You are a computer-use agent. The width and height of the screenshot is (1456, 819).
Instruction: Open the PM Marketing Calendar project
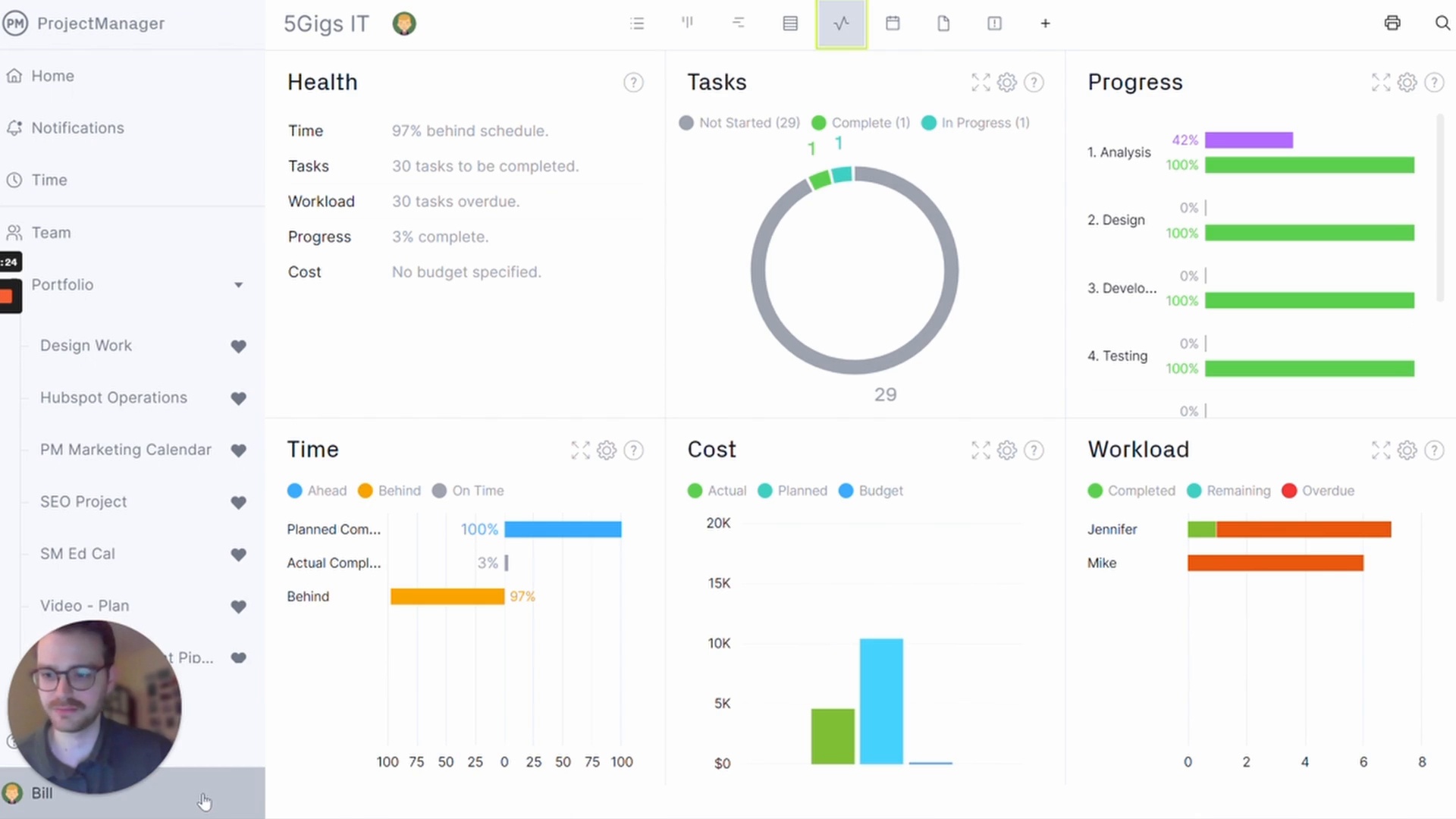(126, 450)
